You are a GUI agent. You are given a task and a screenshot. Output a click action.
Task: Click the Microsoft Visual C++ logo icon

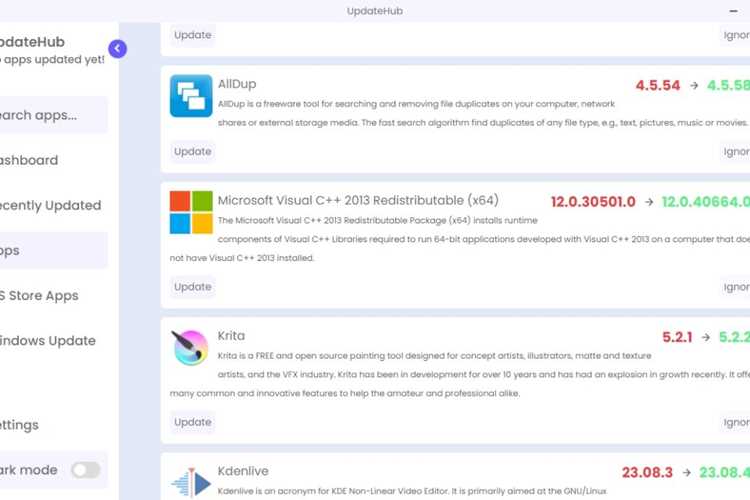tap(191, 212)
